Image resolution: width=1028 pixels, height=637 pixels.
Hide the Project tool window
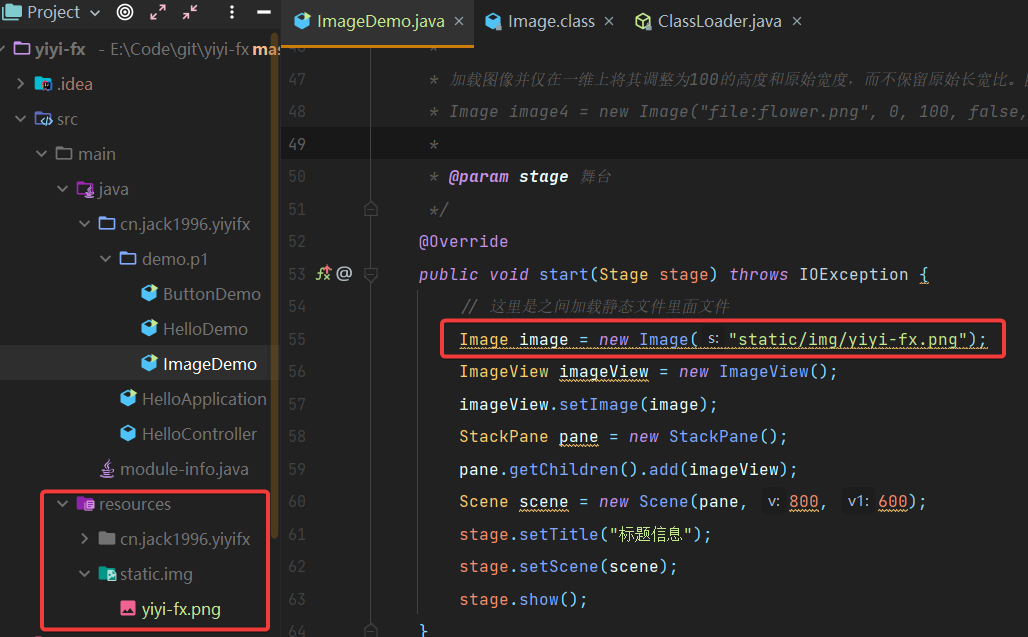[x=264, y=12]
